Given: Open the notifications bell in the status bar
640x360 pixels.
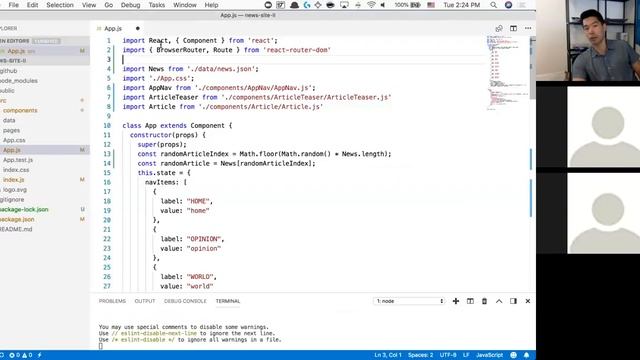Looking at the screenshot, I should (526, 355).
